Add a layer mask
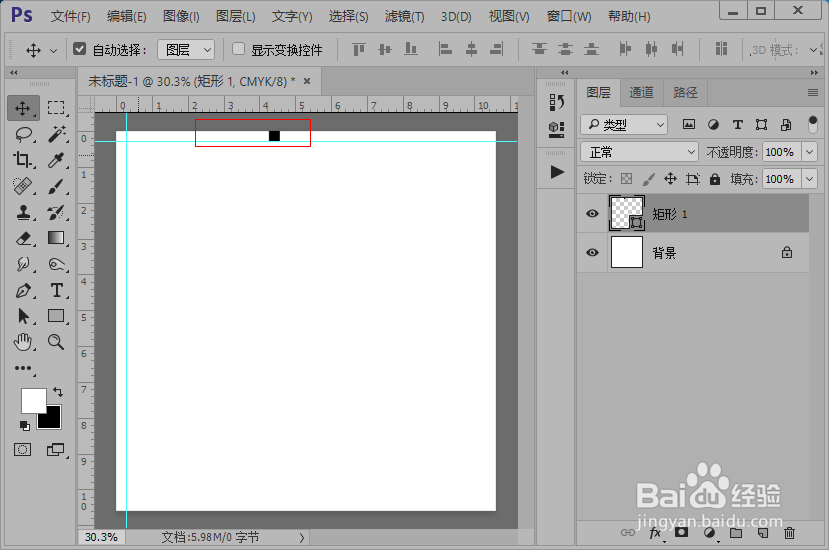 (x=681, y=533)
